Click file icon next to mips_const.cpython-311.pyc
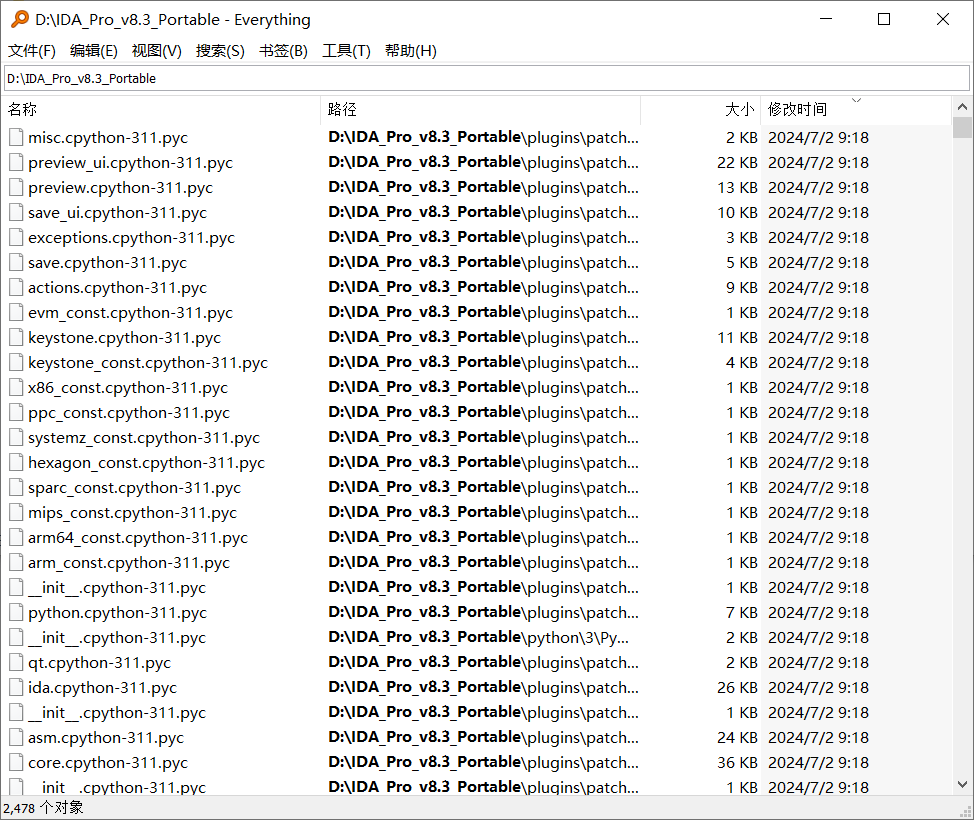 [16, 512]
